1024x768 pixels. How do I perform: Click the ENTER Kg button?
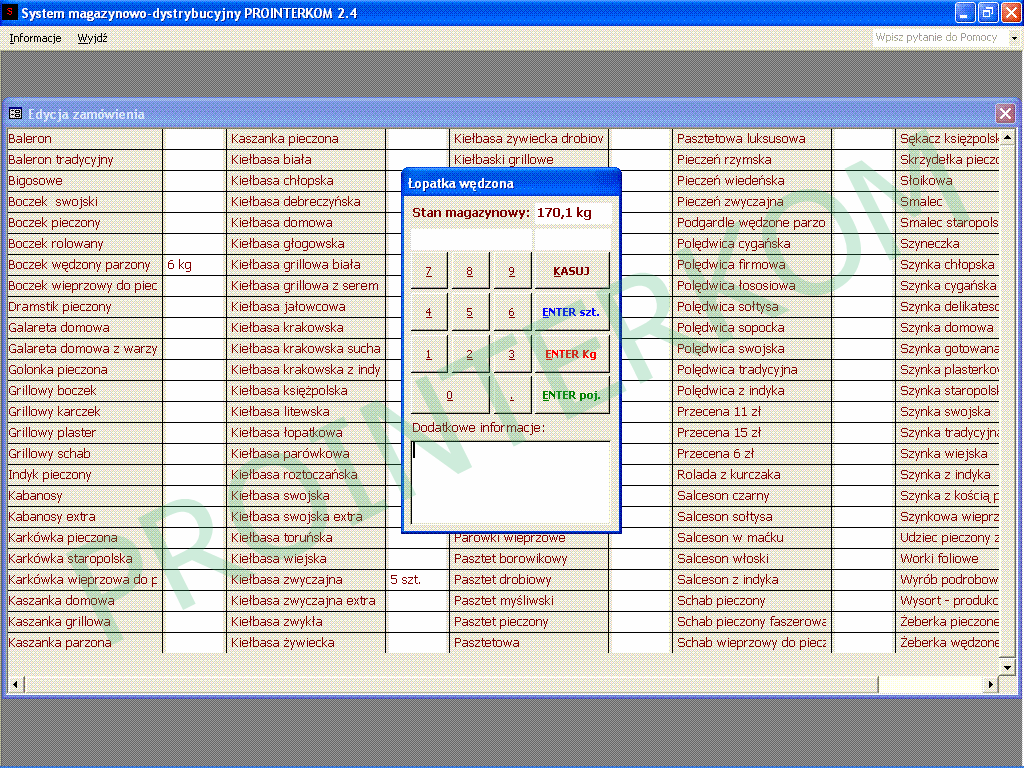point(571,354)
